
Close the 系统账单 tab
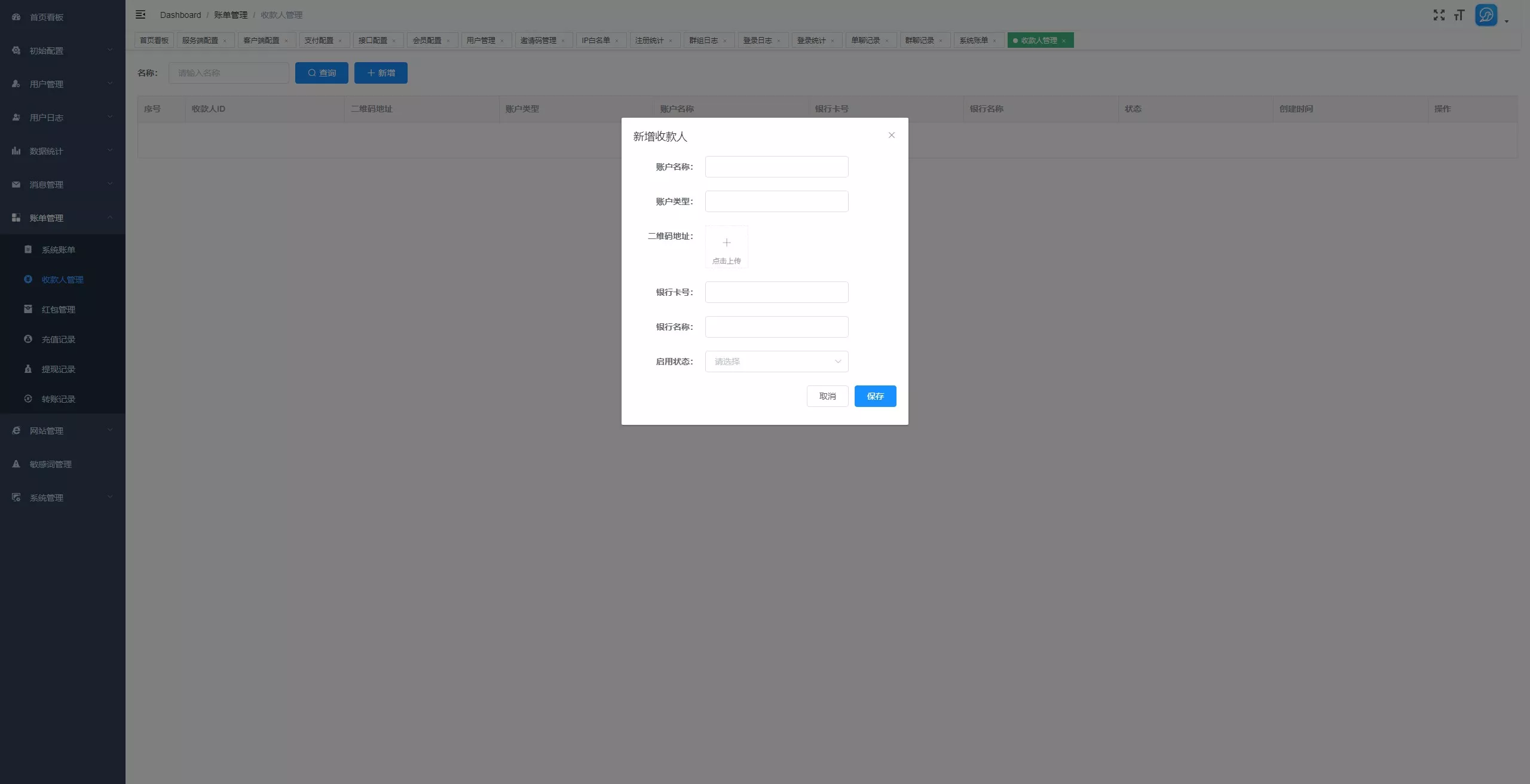(x=994, y=41)
